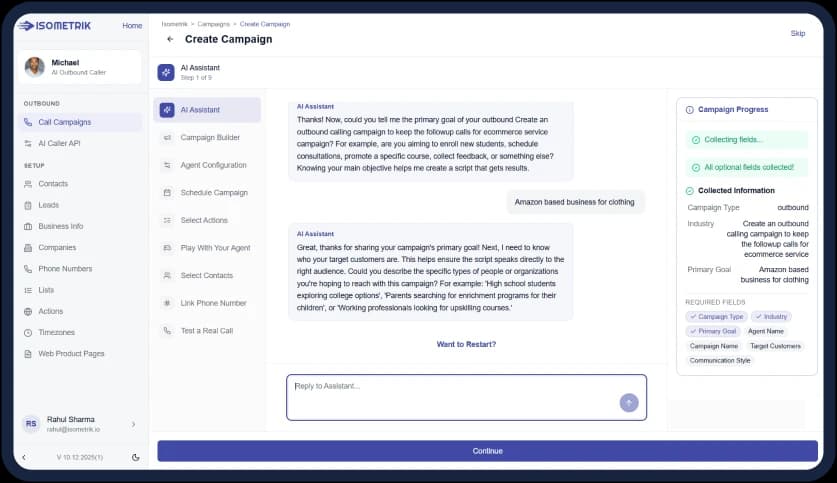837x483 pixels.
Task: Click the AI Assistant header sparkle icon
Action: [x=166, y=72]
